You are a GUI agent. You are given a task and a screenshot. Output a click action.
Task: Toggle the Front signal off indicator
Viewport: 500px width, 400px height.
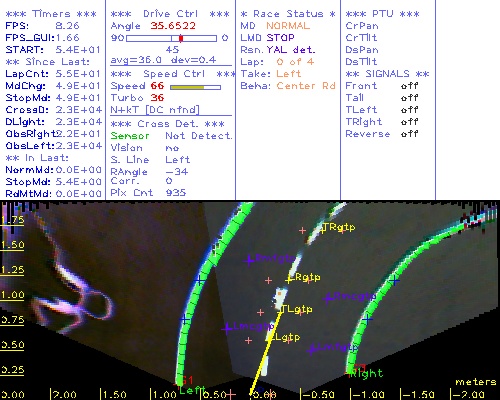(409, 86)
